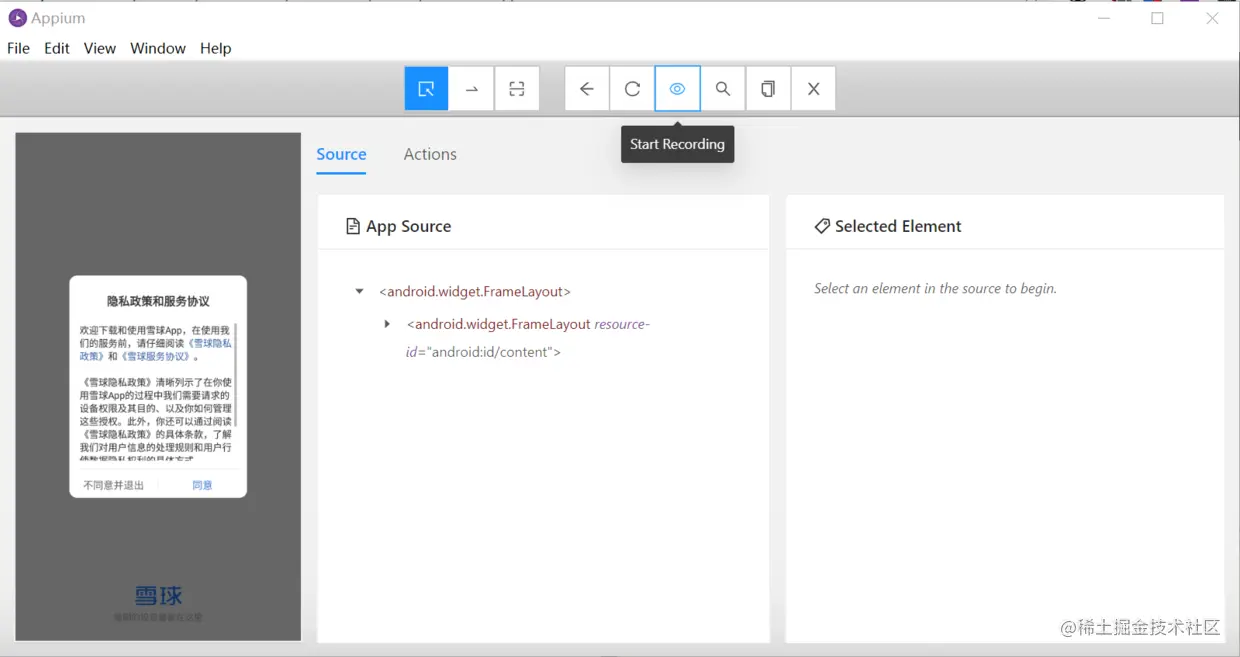Image resolution: width=1240 pixels, height=657 pixels.
Task: Click the 隐私政策和服务协议 dialog title
Action: (x=158, y=301)
